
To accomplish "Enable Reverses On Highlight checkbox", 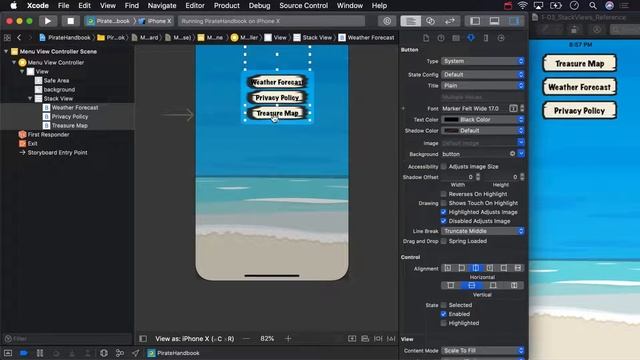I will click(444, 194).
